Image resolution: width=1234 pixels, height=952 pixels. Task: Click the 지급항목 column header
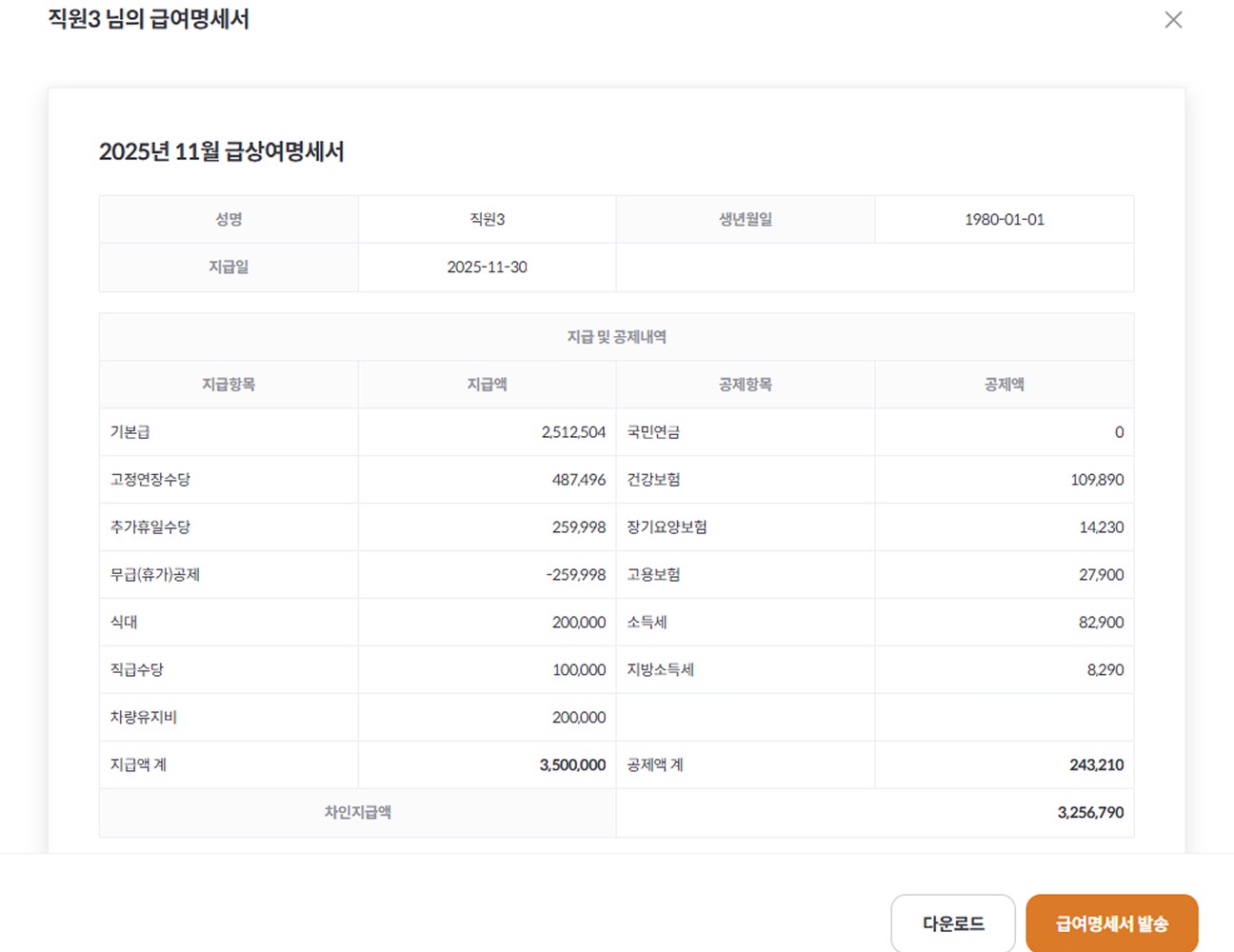click(x=228, y=384)
